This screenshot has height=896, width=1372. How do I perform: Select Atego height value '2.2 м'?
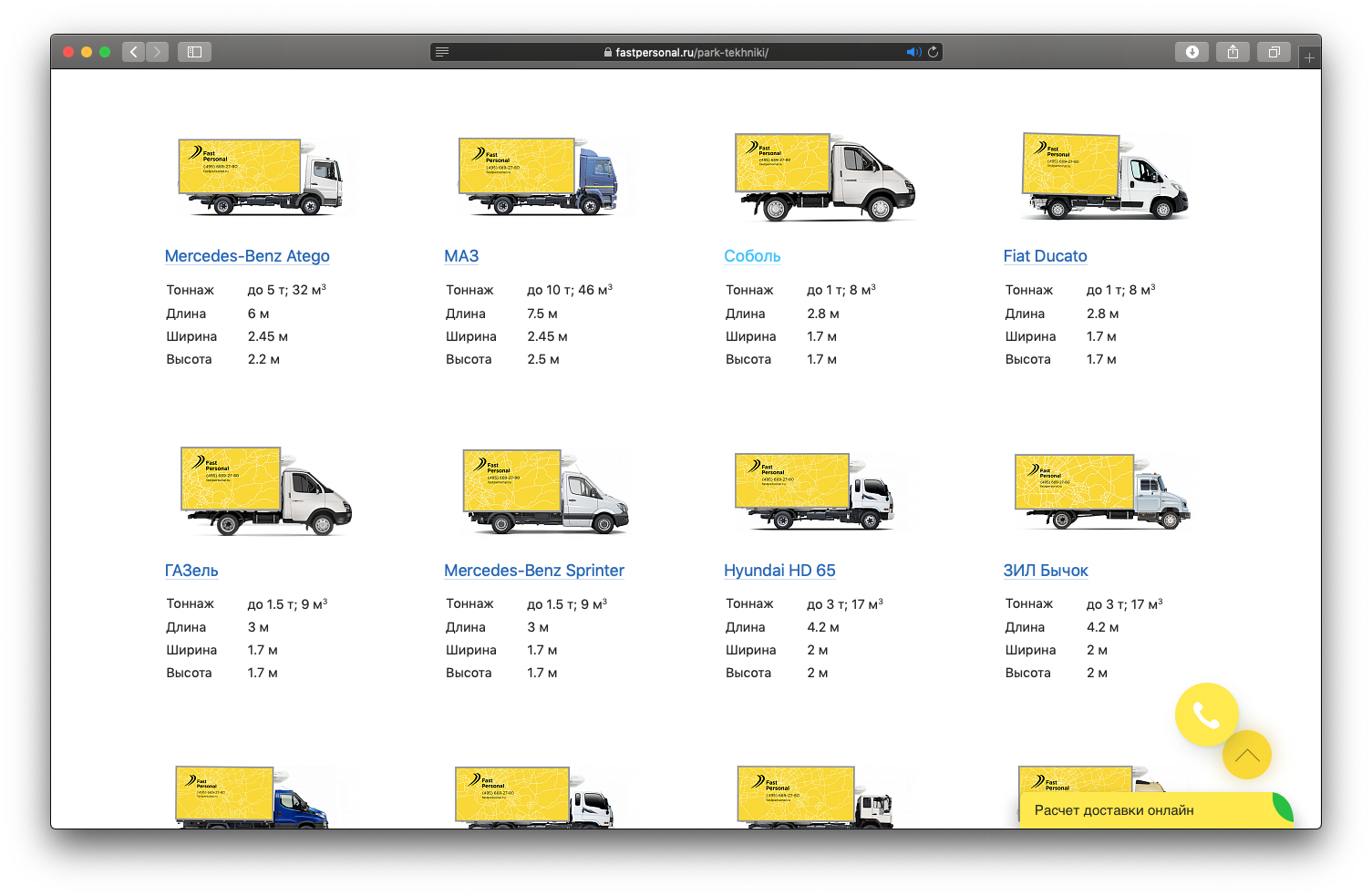coord(263,359)
